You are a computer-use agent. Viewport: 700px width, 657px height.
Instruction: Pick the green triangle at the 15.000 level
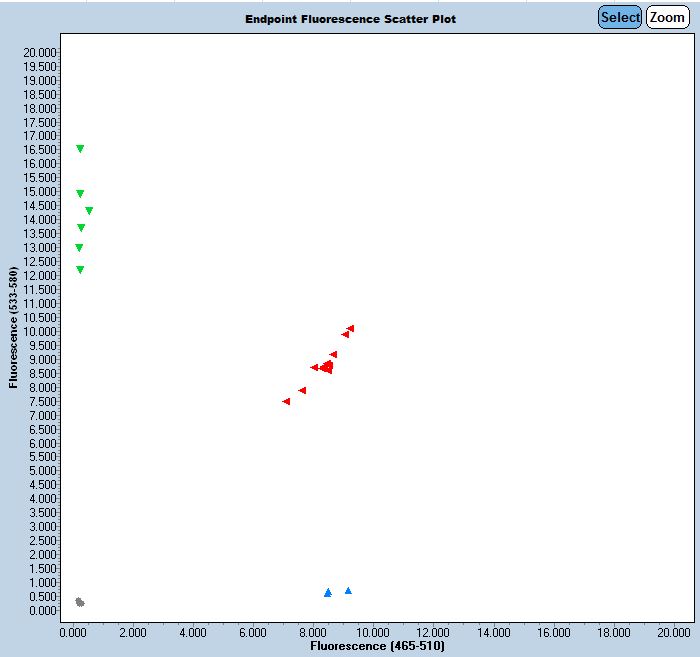[80, 194]
